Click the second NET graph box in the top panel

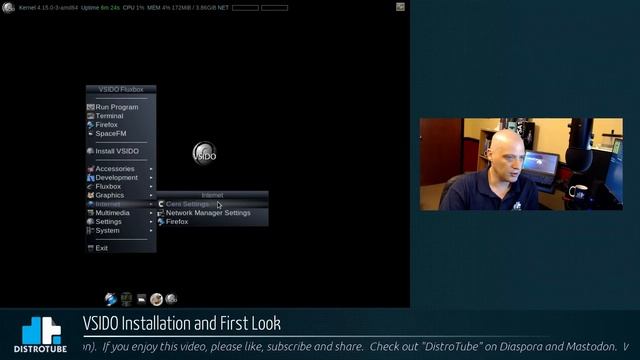[274, 8]
